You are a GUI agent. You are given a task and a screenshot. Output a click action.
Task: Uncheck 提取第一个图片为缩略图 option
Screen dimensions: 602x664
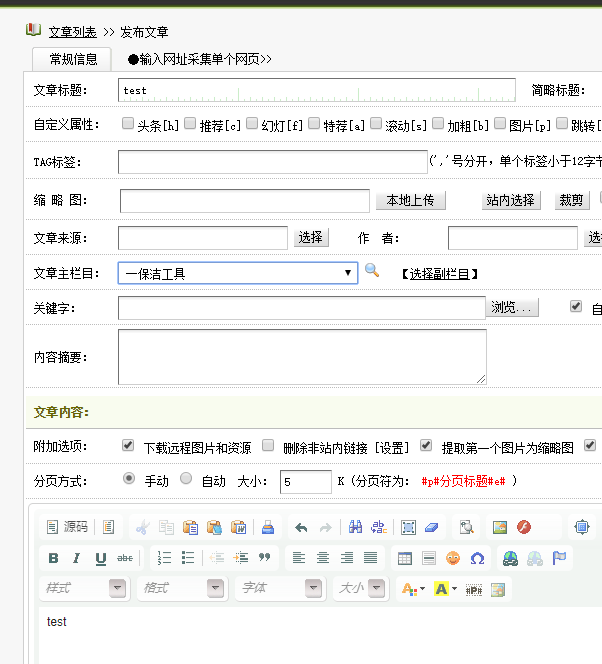426,445
